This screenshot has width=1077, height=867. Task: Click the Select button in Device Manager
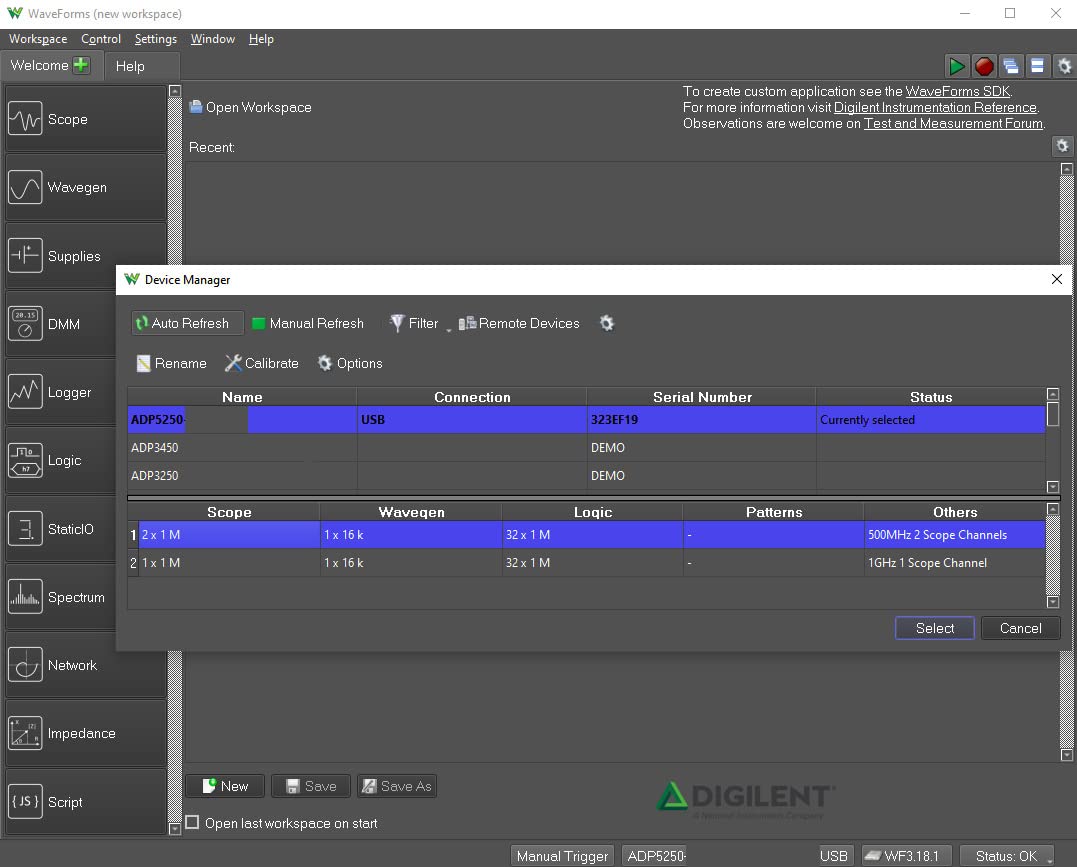coord(934,628)
